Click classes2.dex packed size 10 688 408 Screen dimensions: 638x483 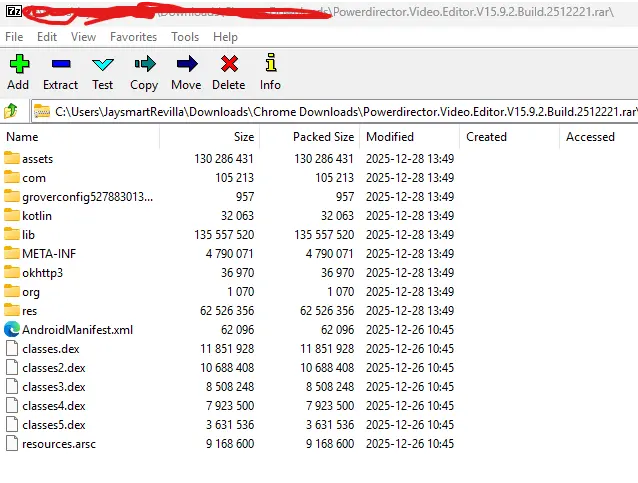[327, 368]
